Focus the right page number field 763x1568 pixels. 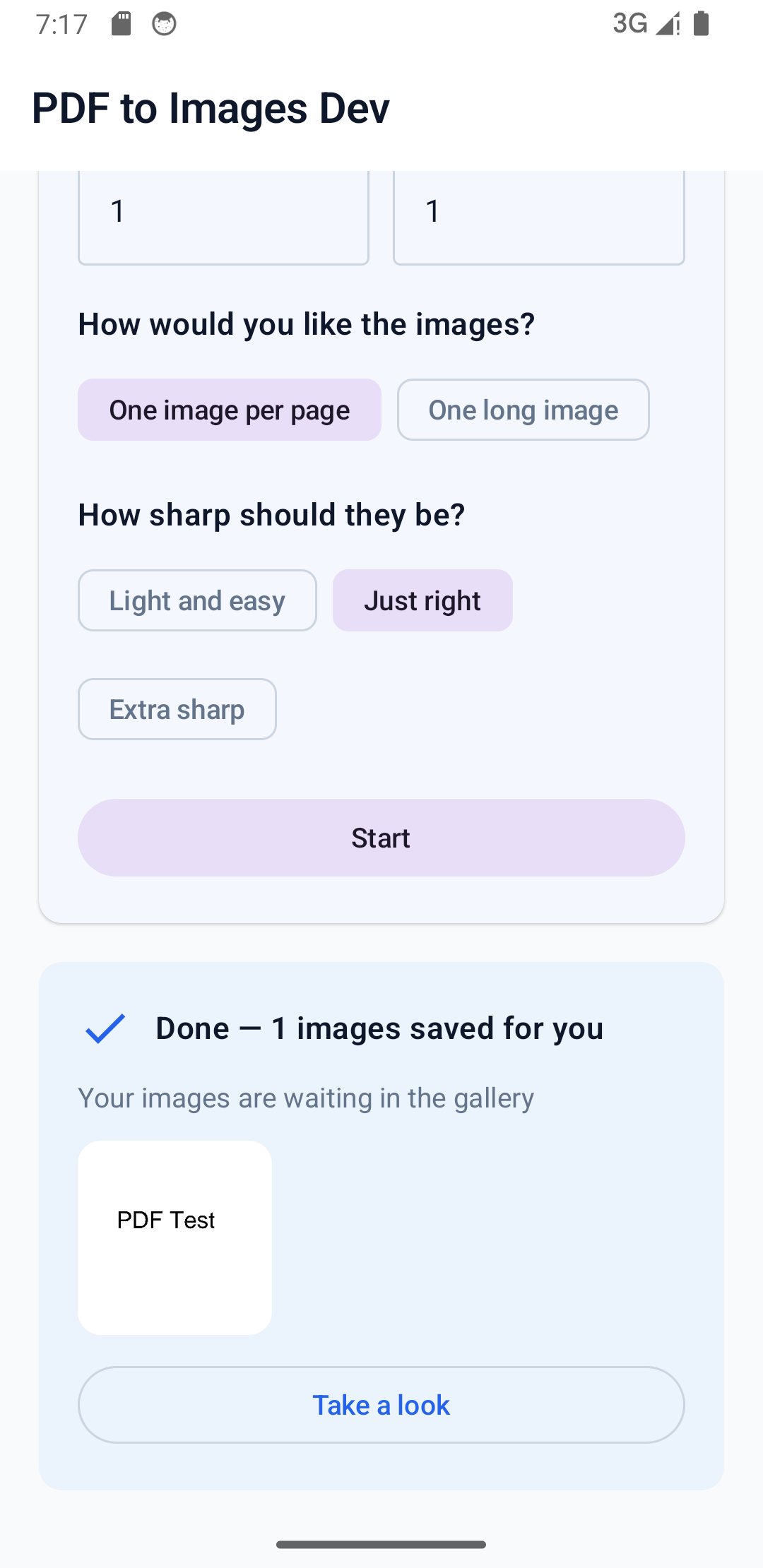pyautogui.click(x=539, y=218)
